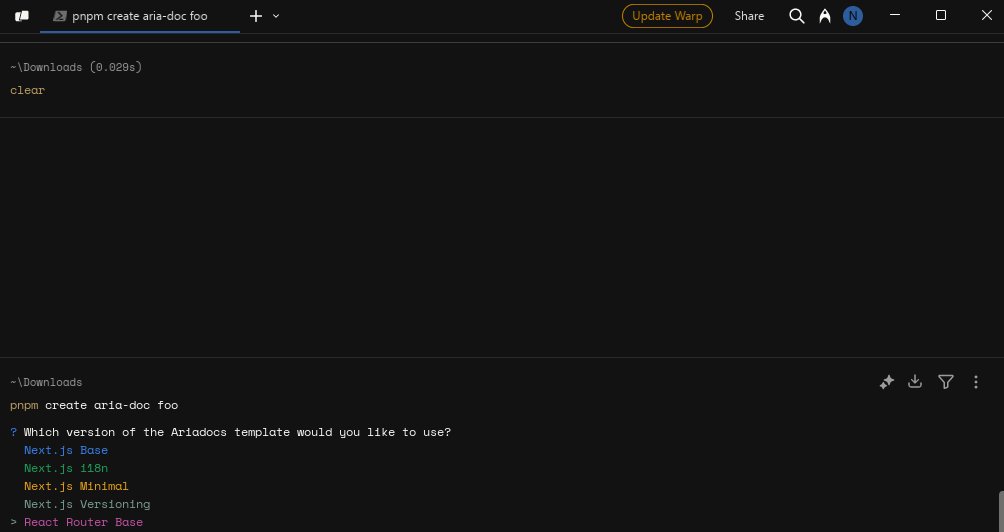Click the '~\Downloads (0.029s)' block header

(x=76, y=67)
